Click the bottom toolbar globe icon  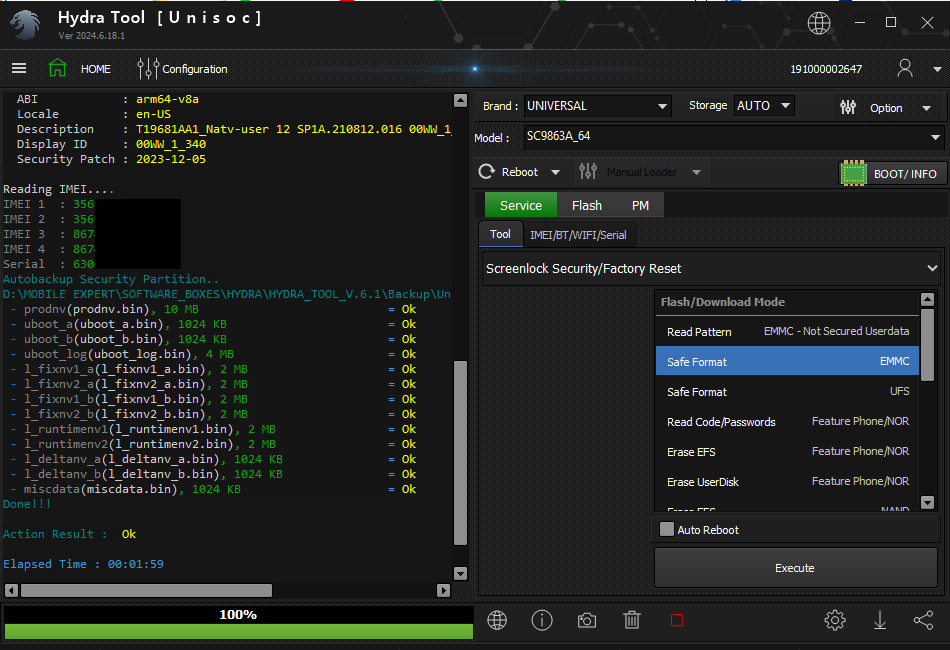pyautogui.click(x=497, y=620)
